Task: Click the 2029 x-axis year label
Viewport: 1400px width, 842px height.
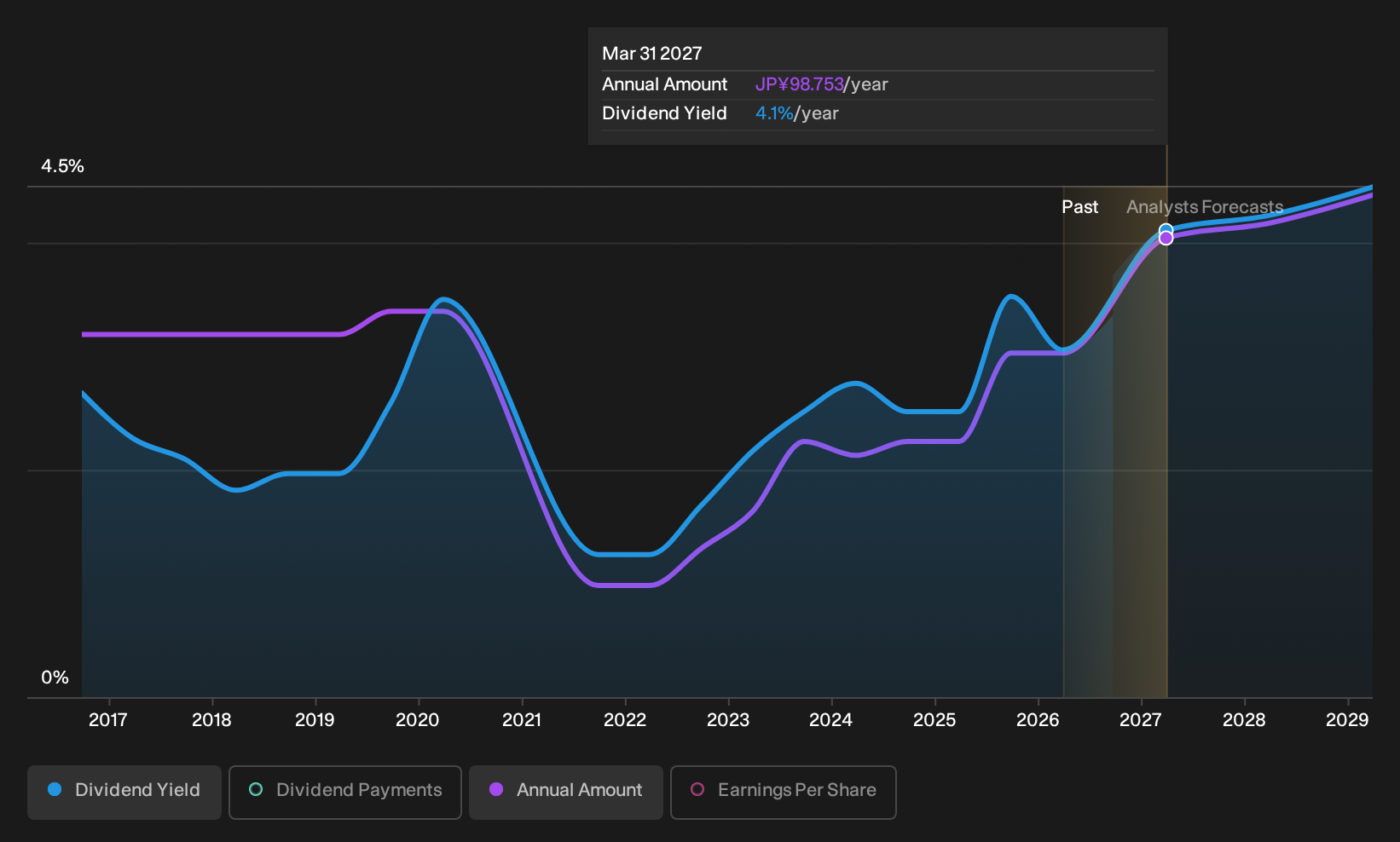Action: click(1347, 720)
